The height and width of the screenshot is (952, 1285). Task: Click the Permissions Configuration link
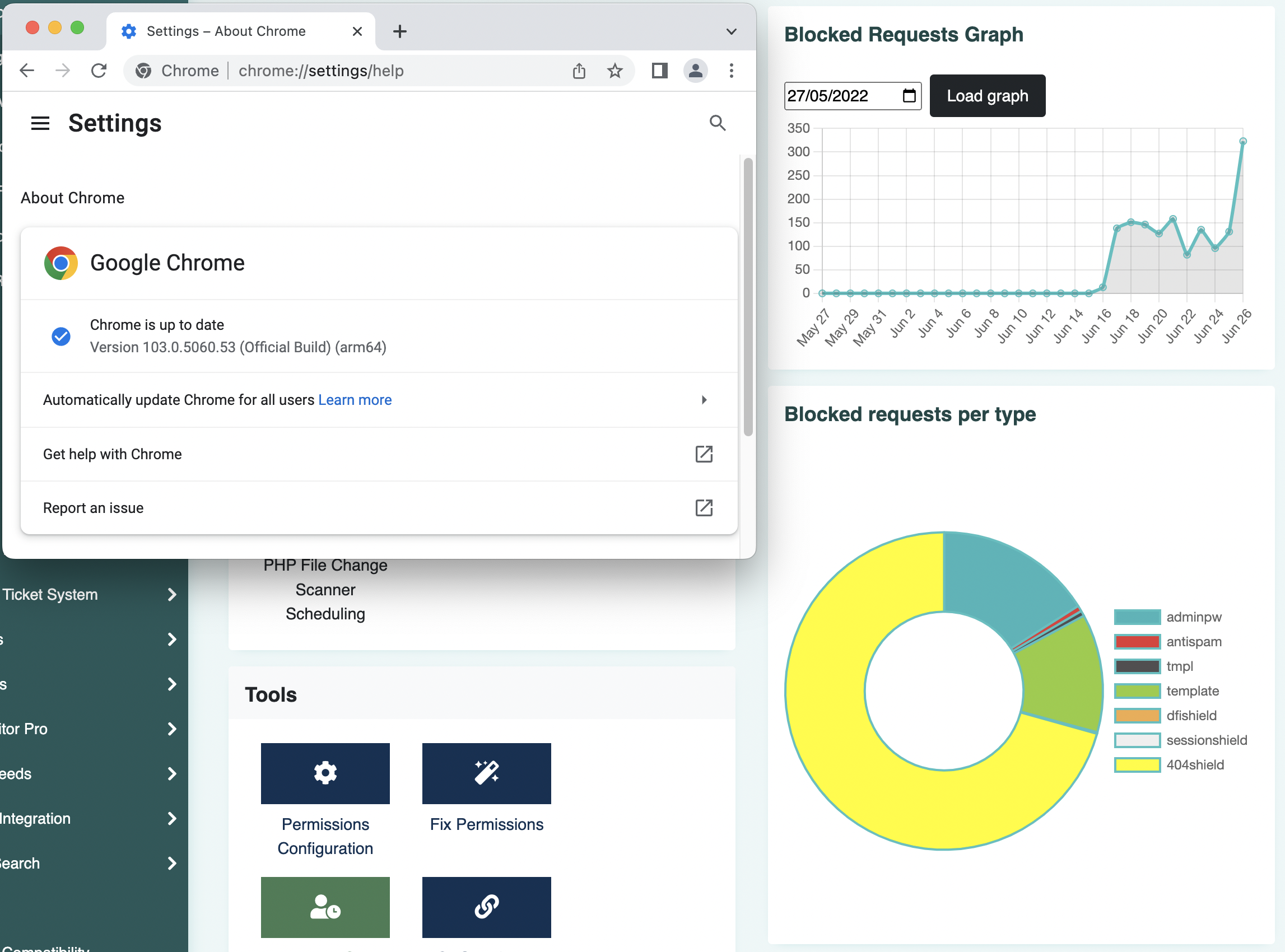click(325, 836)
